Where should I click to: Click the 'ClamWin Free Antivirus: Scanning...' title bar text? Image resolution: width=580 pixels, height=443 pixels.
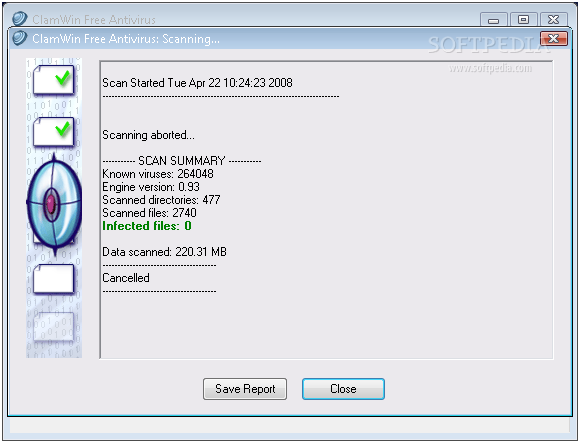click(x=126, y=38)
